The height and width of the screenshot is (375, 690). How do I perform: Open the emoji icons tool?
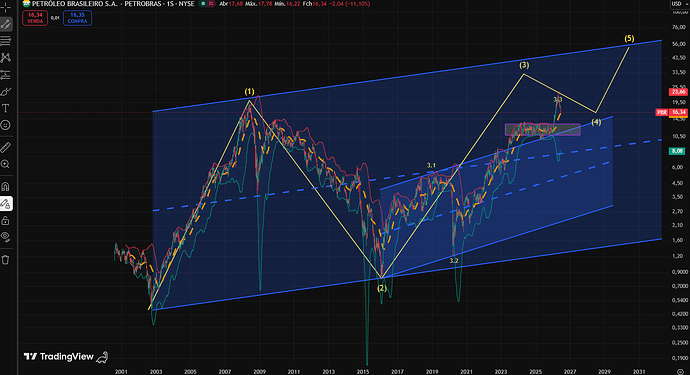click(x=6, y=125)
